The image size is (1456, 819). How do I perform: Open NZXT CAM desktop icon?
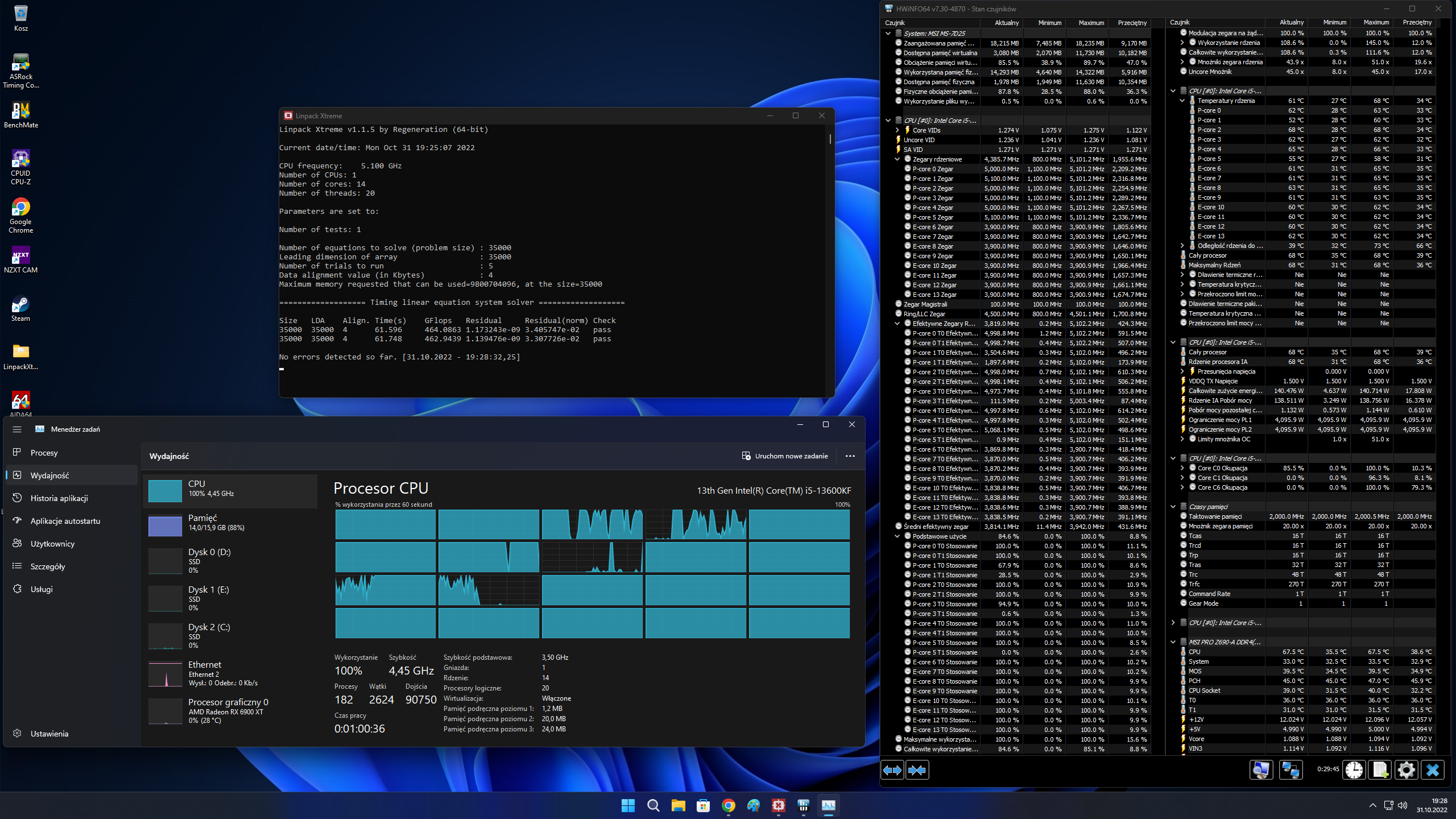coord(20,260)
